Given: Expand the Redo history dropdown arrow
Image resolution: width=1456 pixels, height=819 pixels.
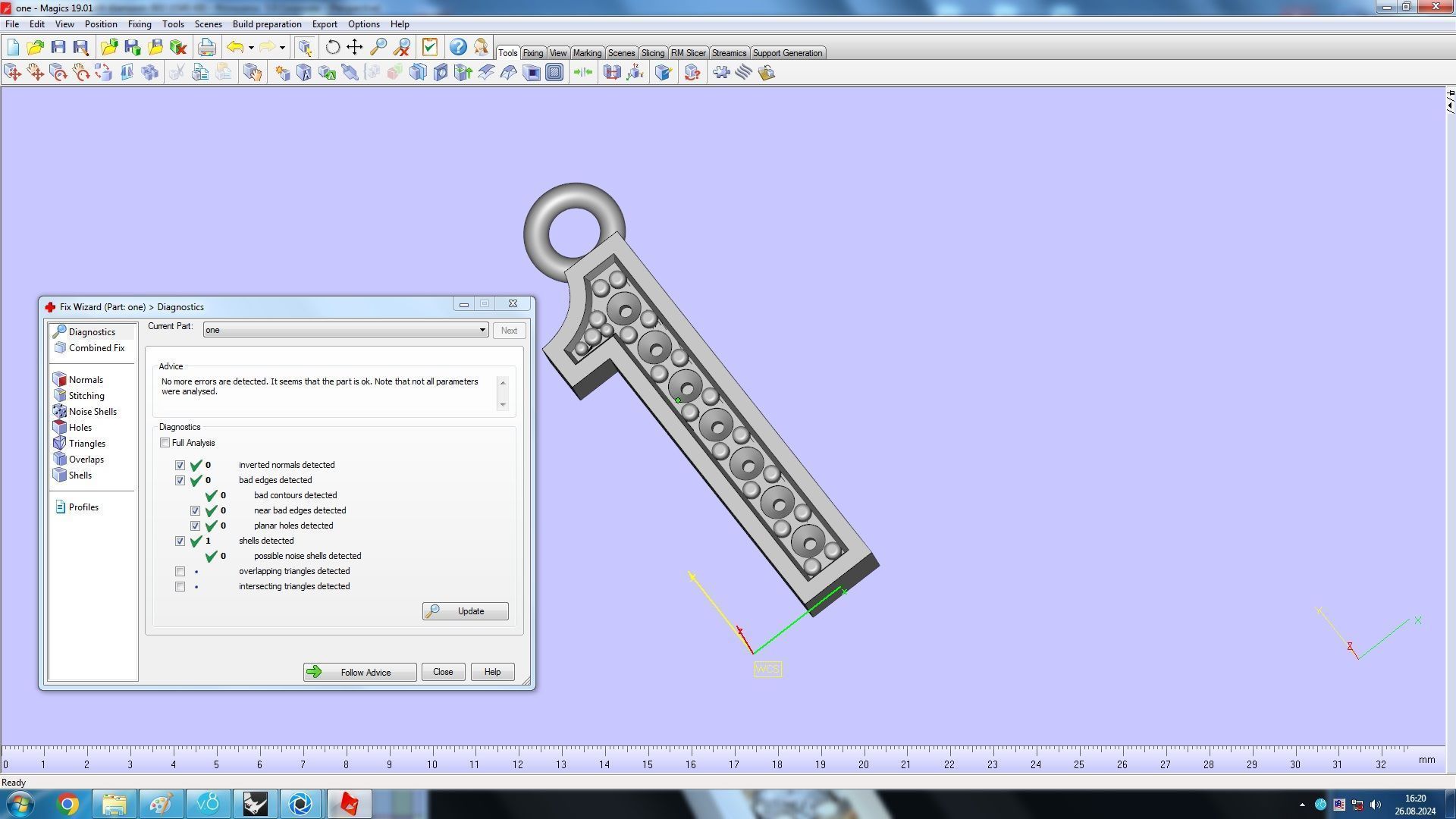Looking at the screenshot, I should (x=282, y=47).
